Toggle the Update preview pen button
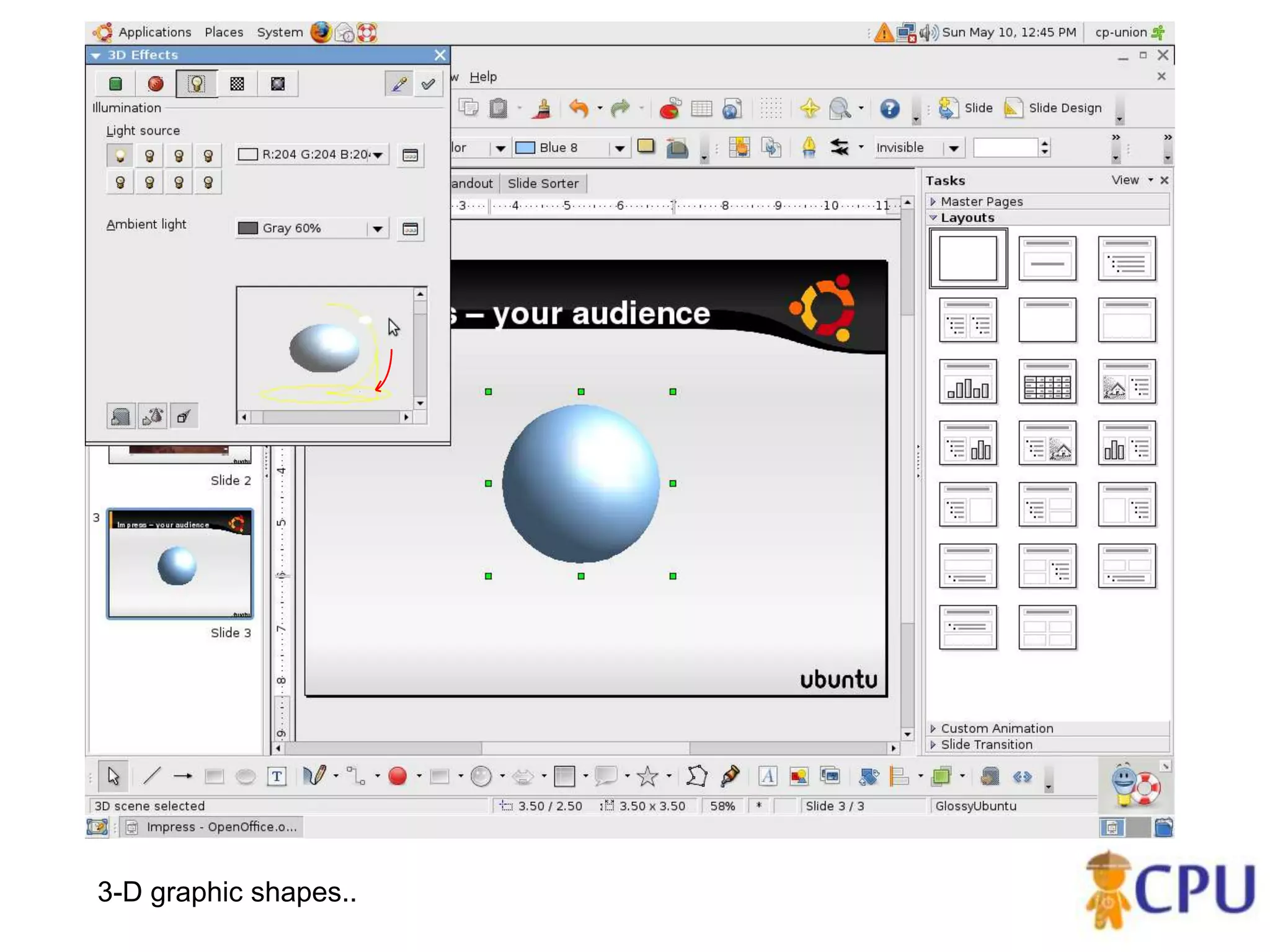 click(399, 84)
